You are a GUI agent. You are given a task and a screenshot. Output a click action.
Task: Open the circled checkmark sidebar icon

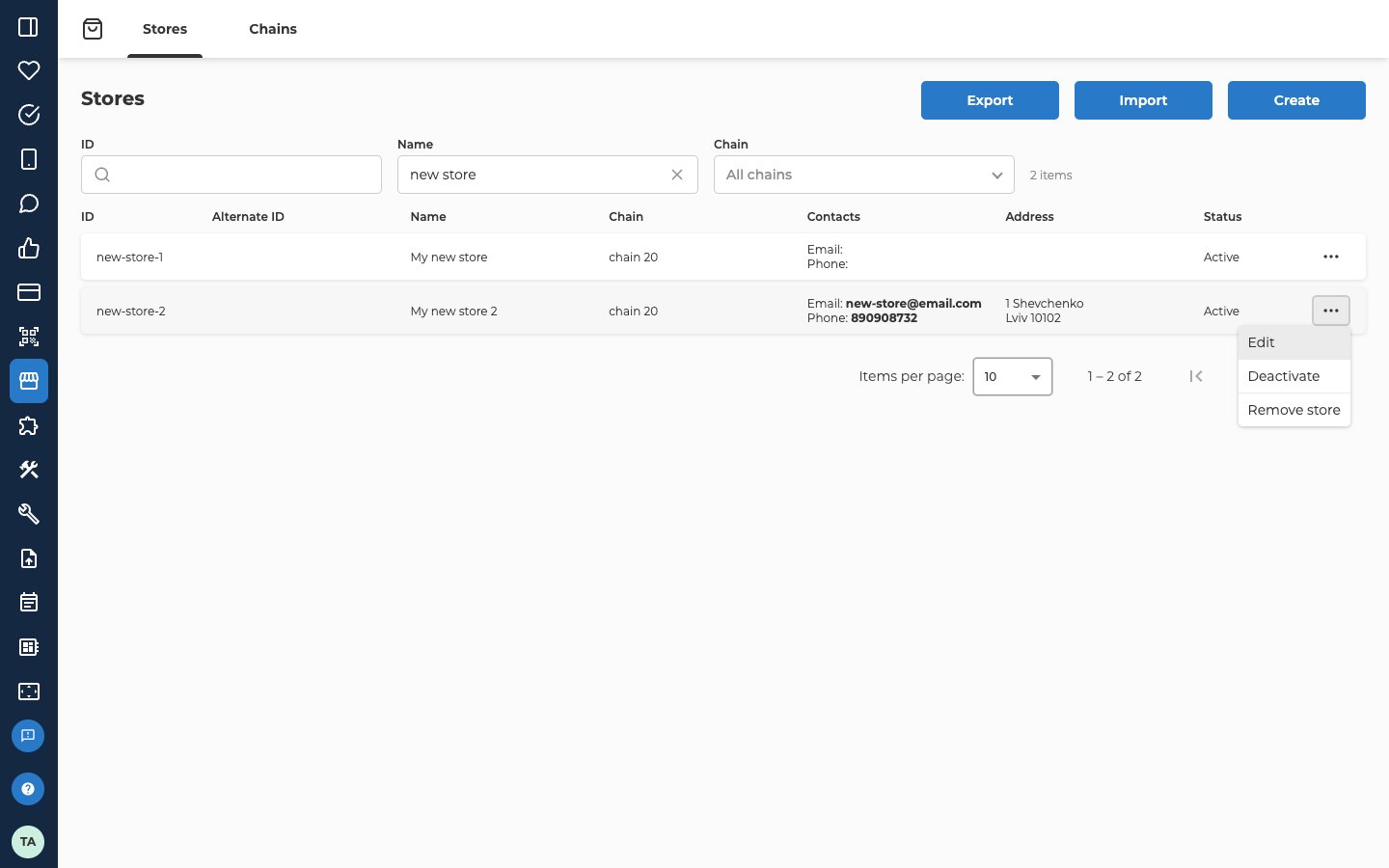pyautogui.click(x=29, y=115)
